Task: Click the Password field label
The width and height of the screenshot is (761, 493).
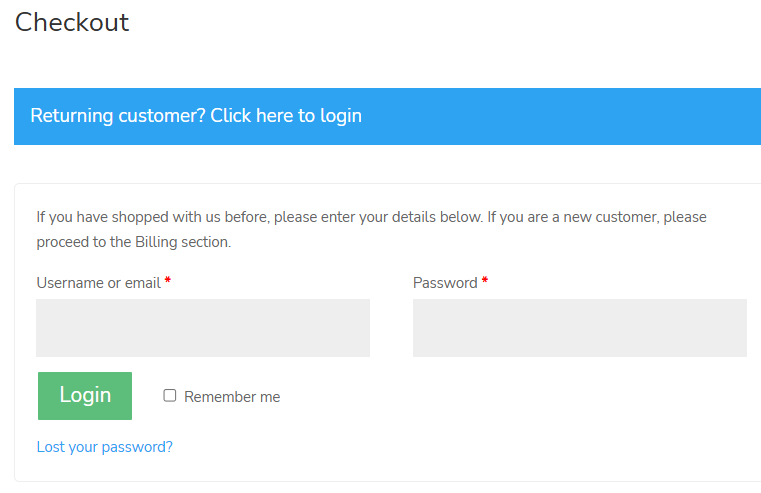Action: point(445,283)
